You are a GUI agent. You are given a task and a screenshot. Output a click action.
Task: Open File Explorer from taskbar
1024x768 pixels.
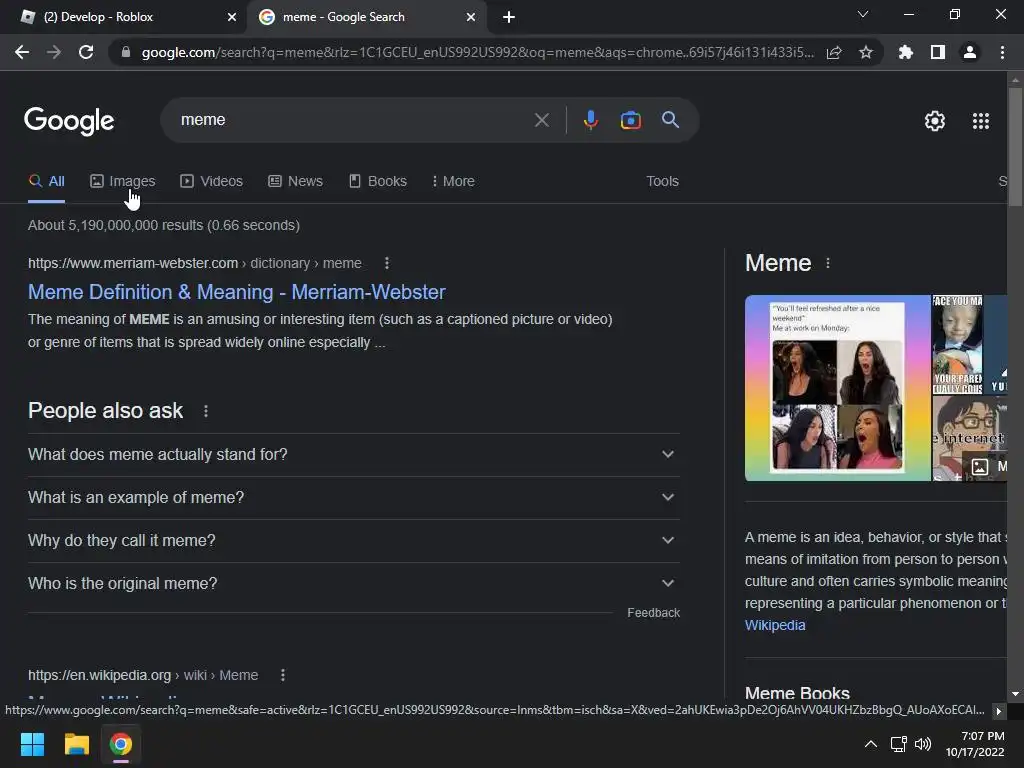[x=76, y=744]
